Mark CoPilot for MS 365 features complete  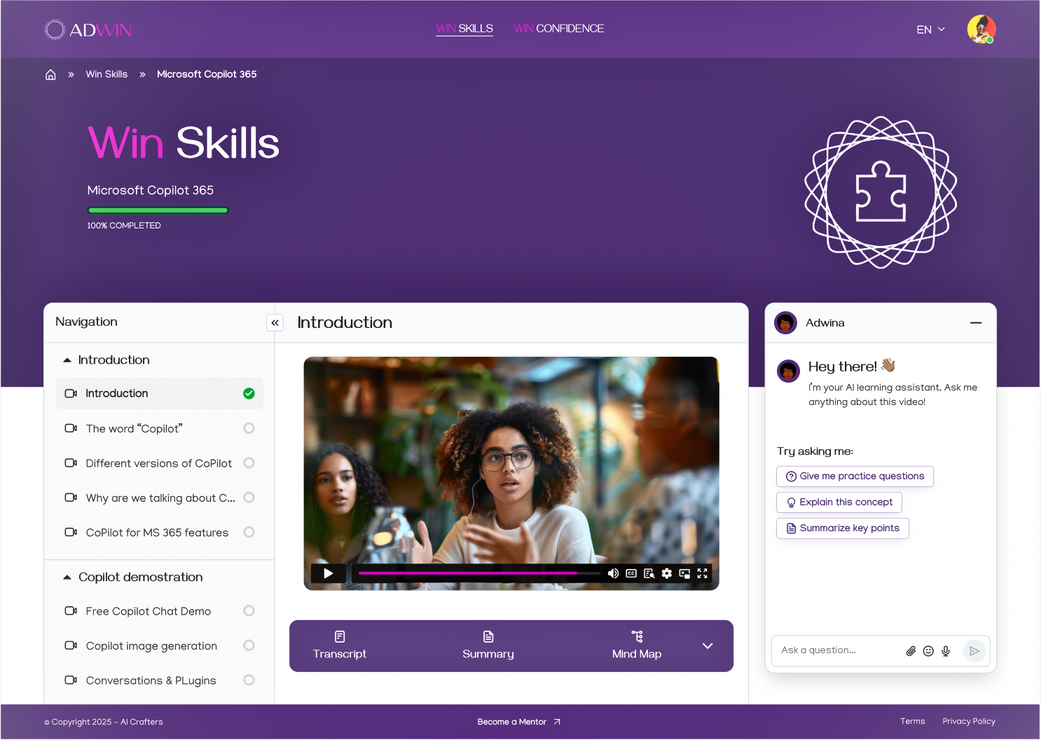[249, 532]
